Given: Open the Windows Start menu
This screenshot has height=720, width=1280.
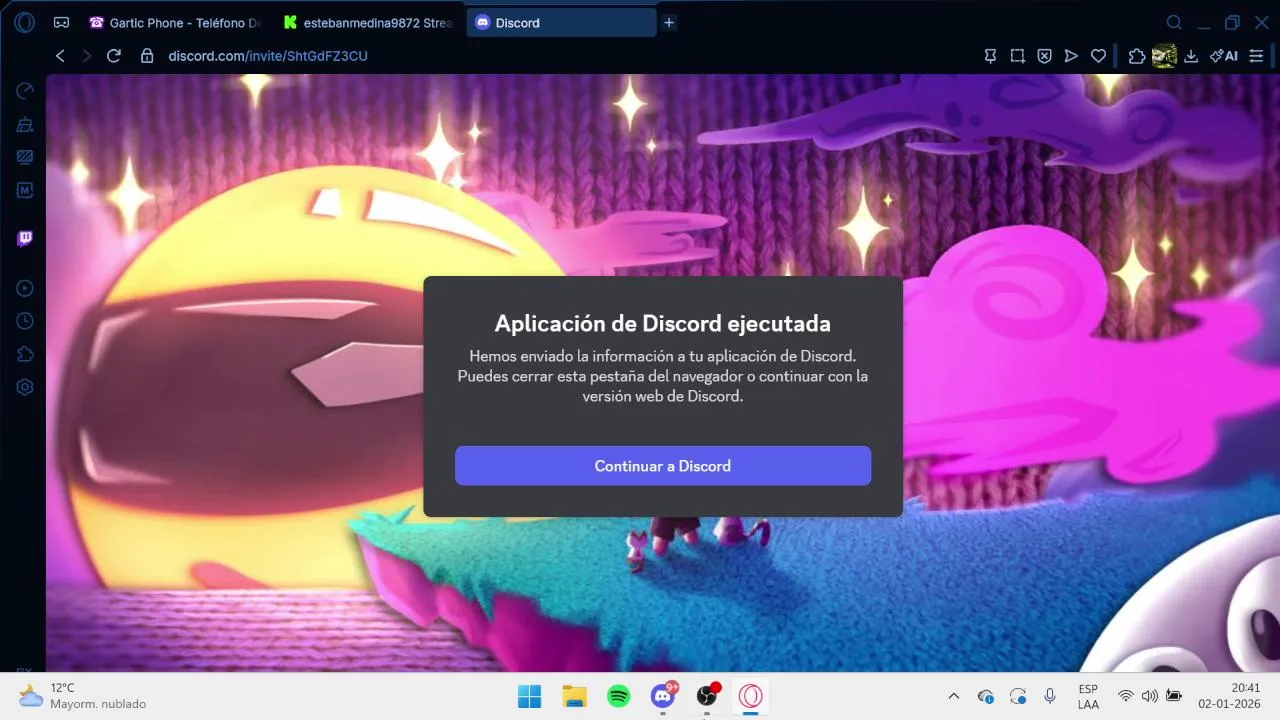Looking at the screenshot, I should click(x=529, y=696).
